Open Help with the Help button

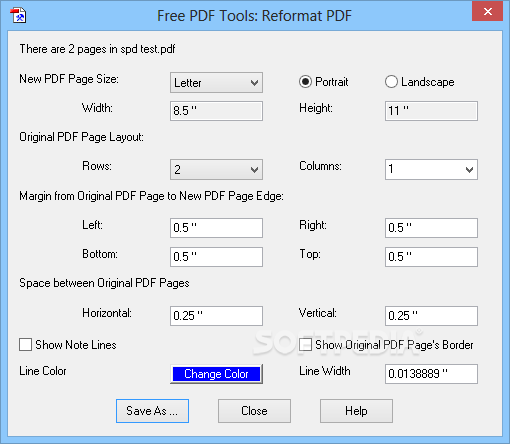click(x=356, y=411)
